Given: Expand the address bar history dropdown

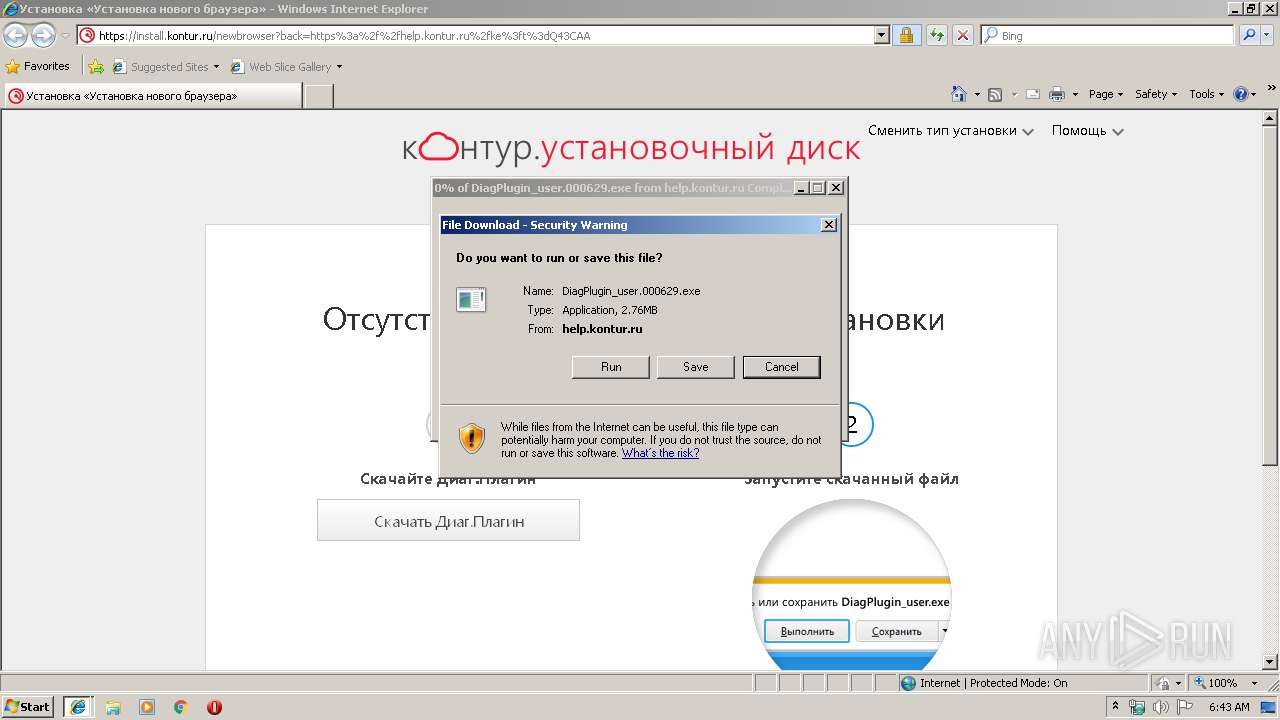Looking at the screenshot, I should coord(881,36).
